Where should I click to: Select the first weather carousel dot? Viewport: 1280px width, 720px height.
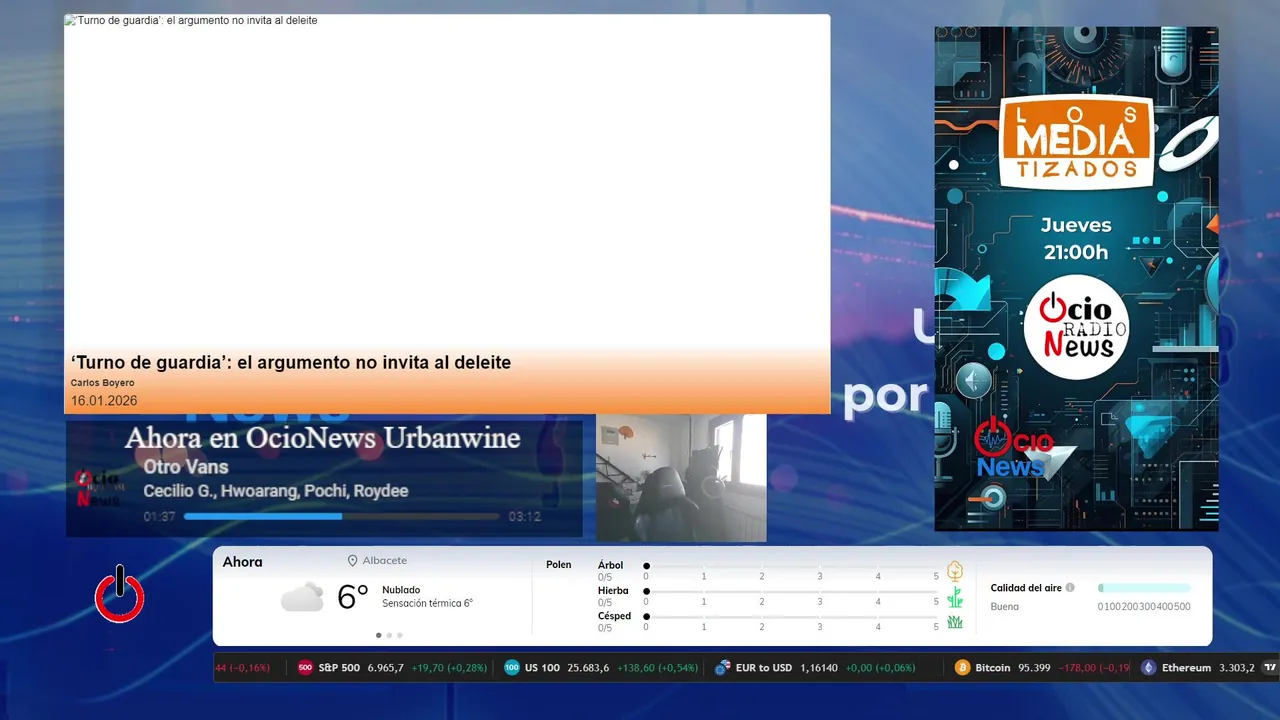(x=378, y=635)
